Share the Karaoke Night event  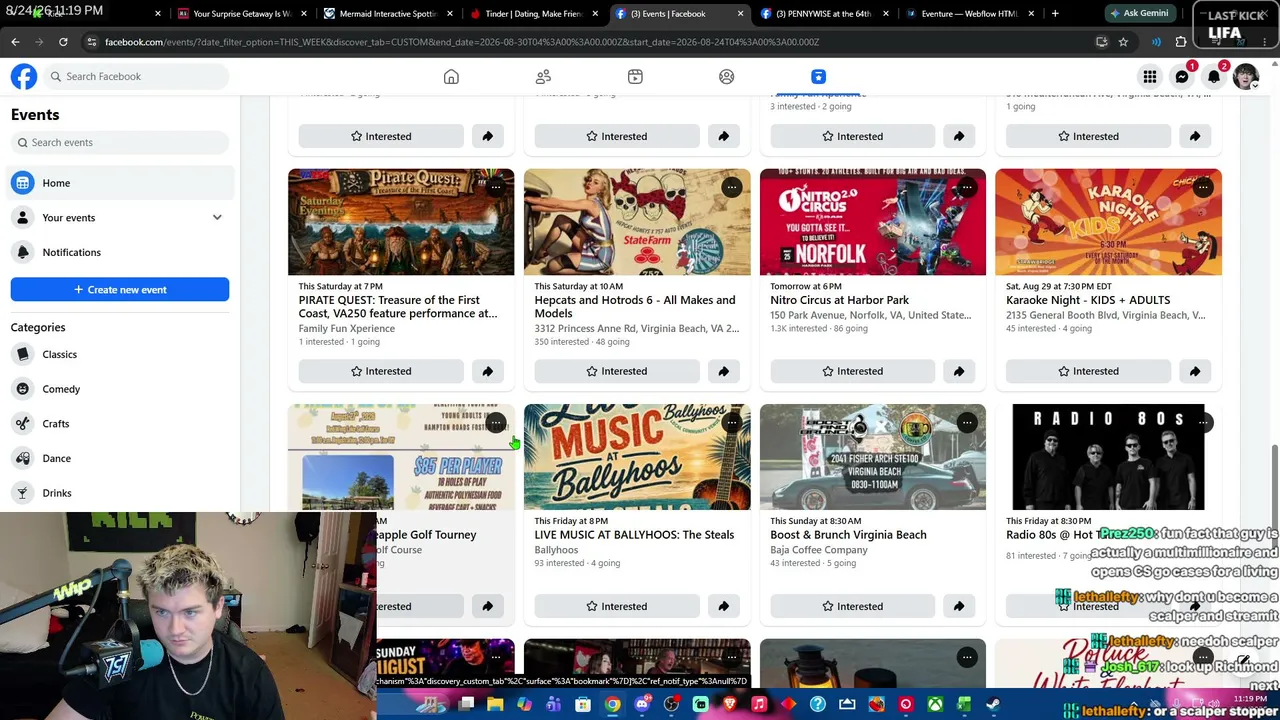(1195, 371)
